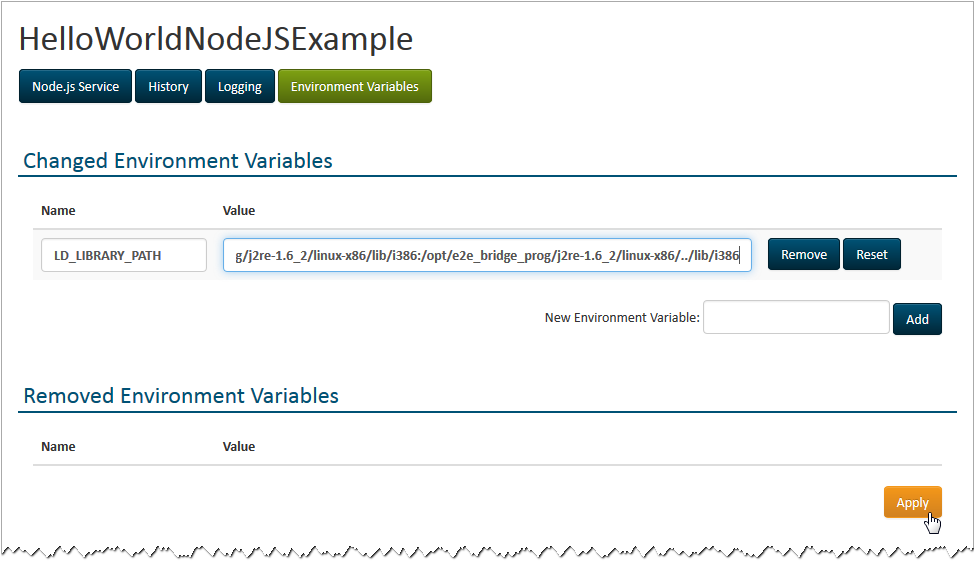Image resolution: width=975 pixels, height=567 pixels.
Task: Click the New Environment Variable input box
Action: click(x=796, y=318)
